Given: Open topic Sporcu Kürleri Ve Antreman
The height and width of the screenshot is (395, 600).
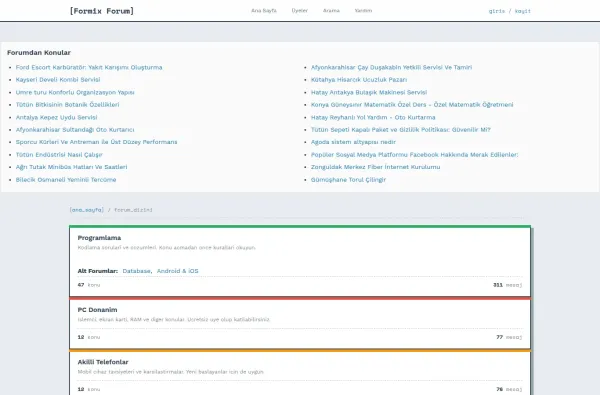Looking at the screenshot, I should pyautogui.click(x=96, y=142).
